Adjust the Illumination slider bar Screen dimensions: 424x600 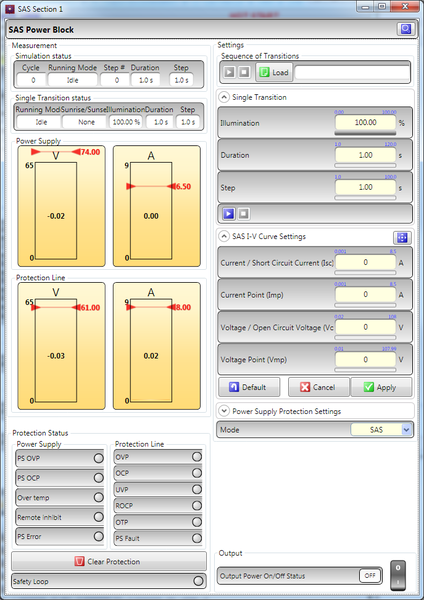point(365,133)
